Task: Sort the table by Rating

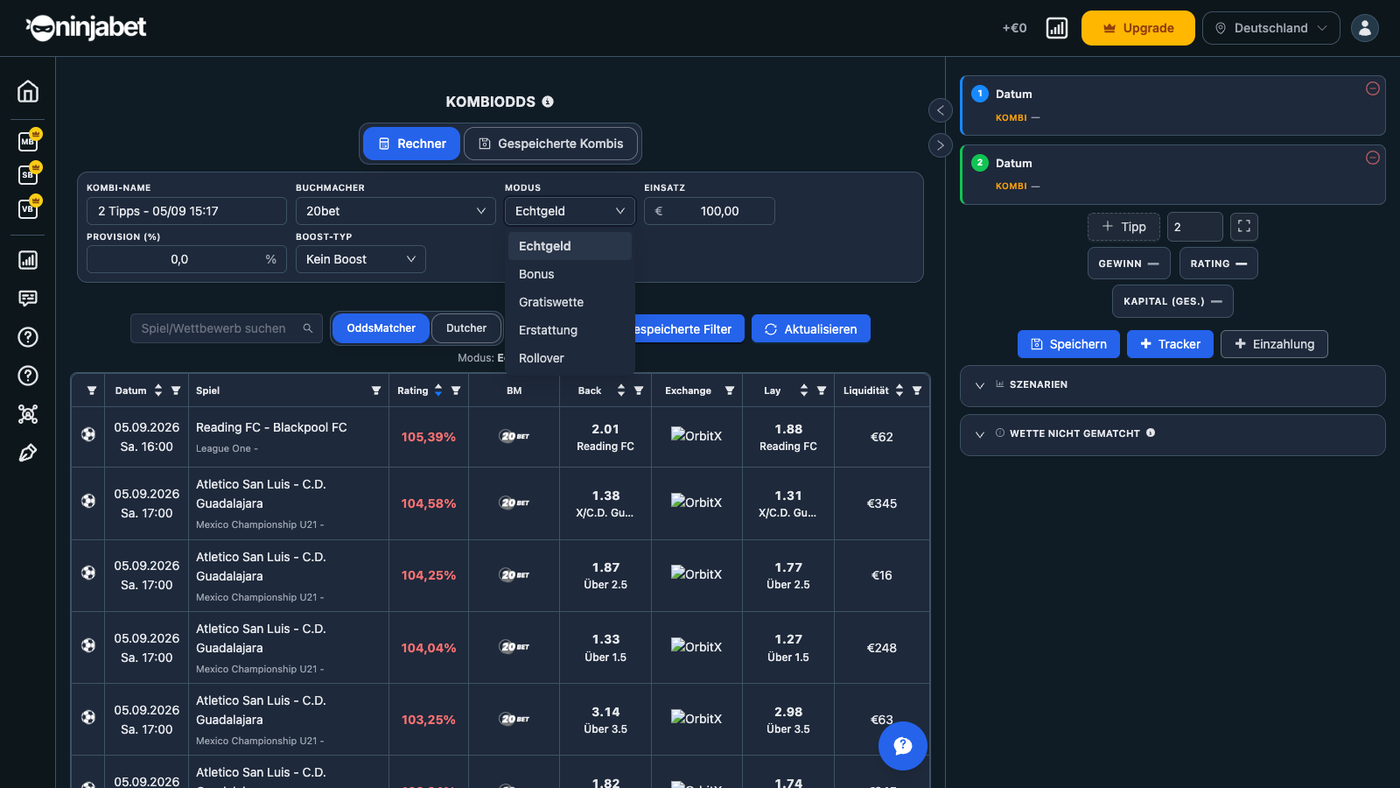Action: (438, 391)
